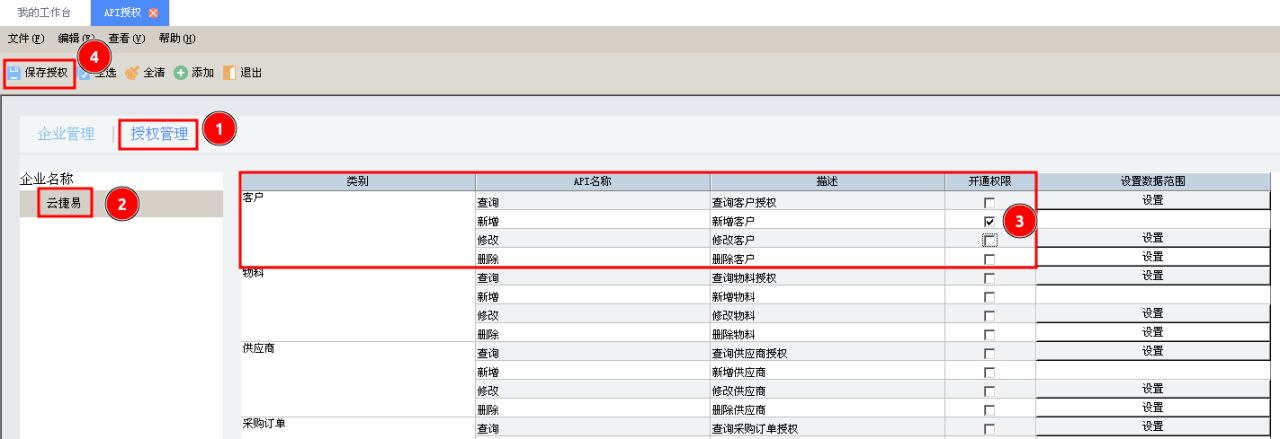The width and height of the screenshot is (1280, 439).
Task: Check the 修改物料 permission checkbox
Action: [989, 316]
